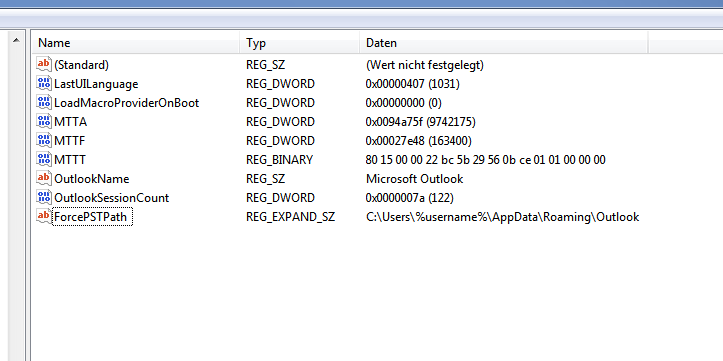Screen dimensions: 723x361
Task: Click the REG_EXPAND_SZ type cell
Action: [290, 217]
